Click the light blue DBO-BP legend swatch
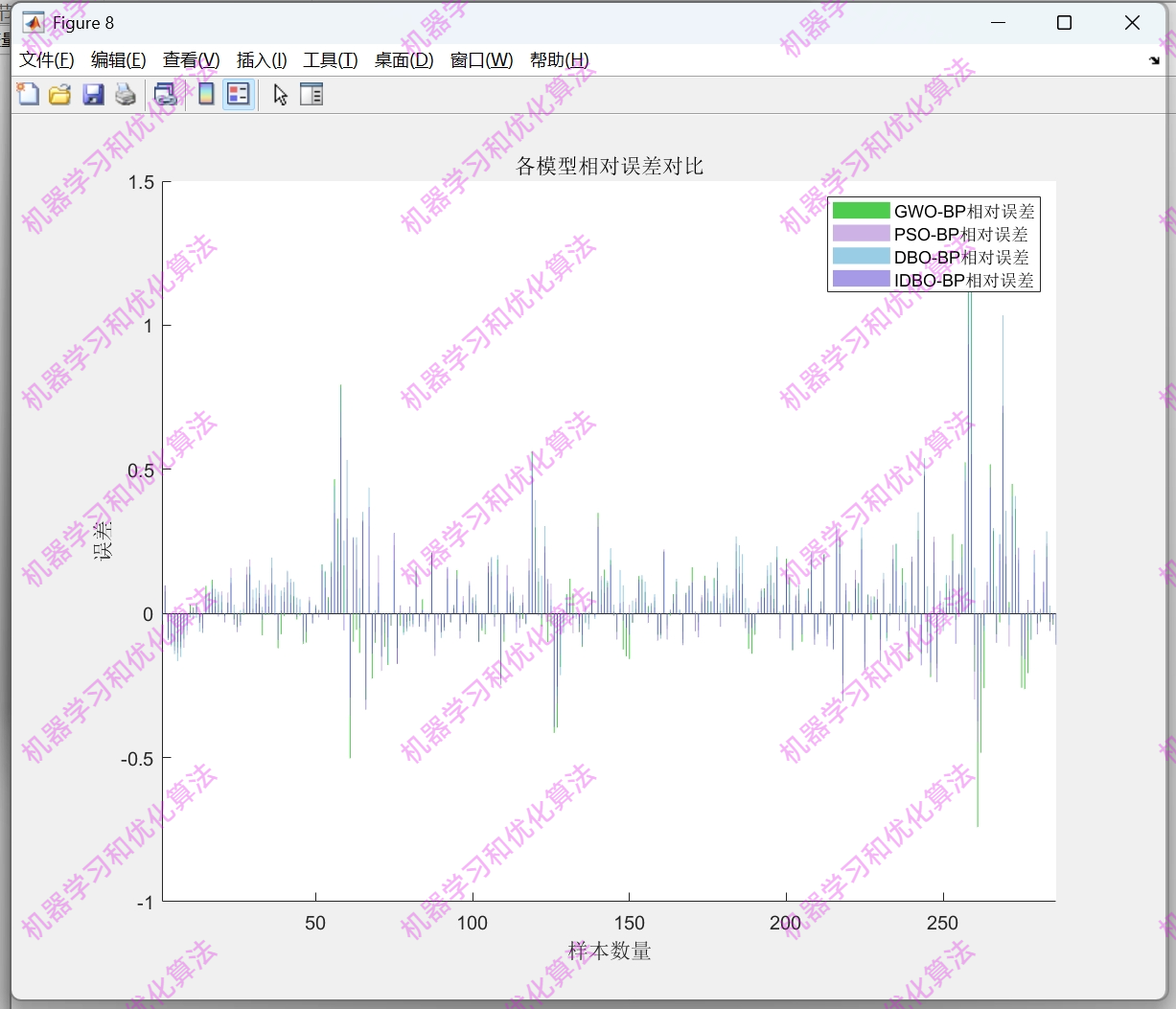This screenshot has width=1176, height=1009. 862,257
